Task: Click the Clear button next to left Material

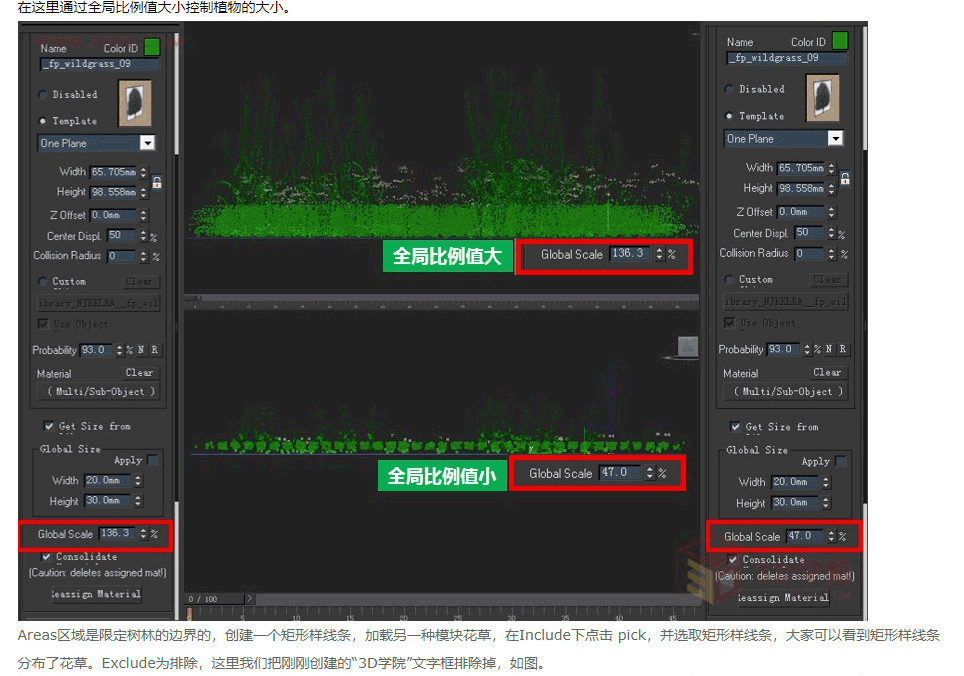Action: [140, 372]
